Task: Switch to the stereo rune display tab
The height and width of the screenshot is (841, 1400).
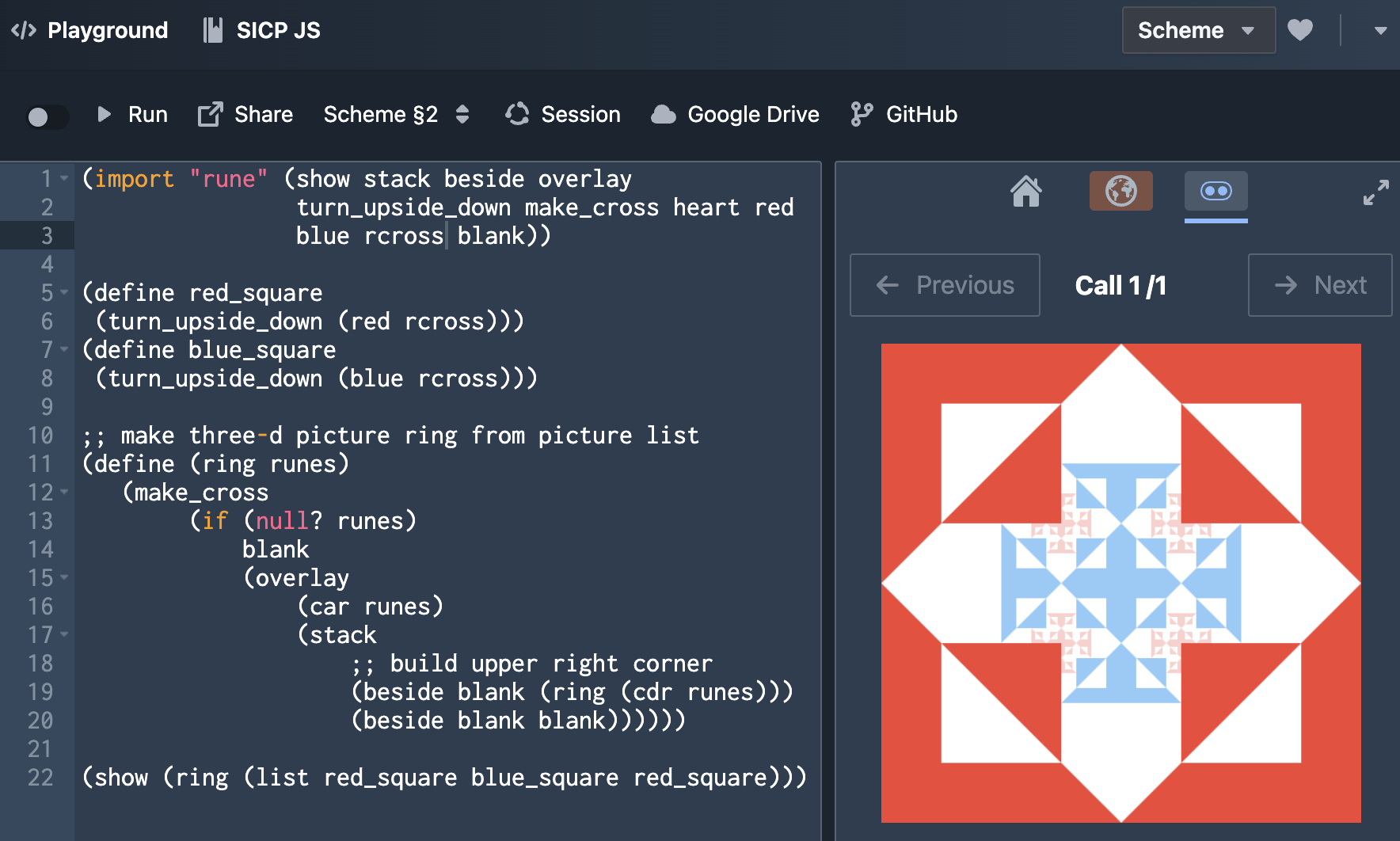Action: coord(1215,191)
